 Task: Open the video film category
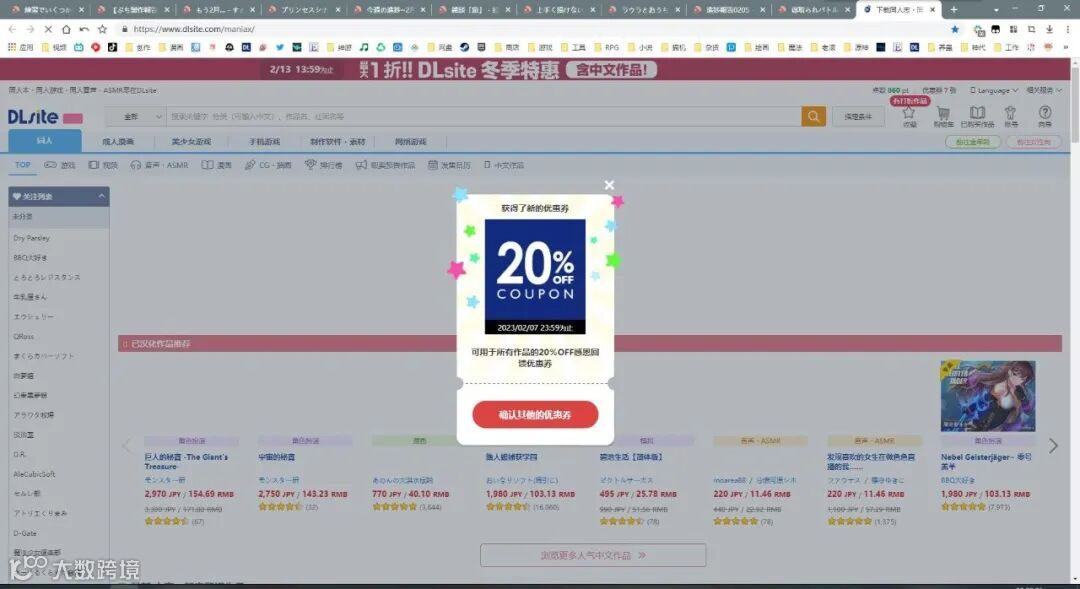[103, 165]
